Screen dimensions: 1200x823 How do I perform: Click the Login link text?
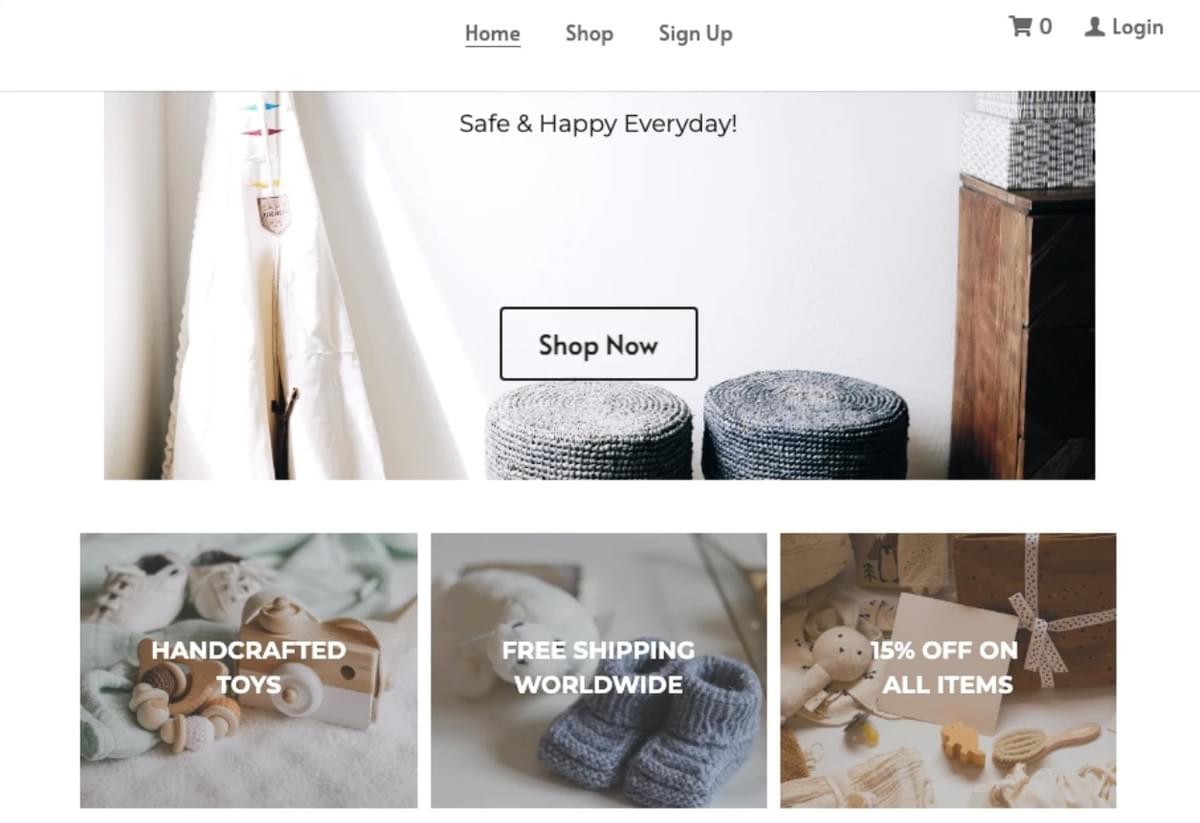[x=1138, y=27]
